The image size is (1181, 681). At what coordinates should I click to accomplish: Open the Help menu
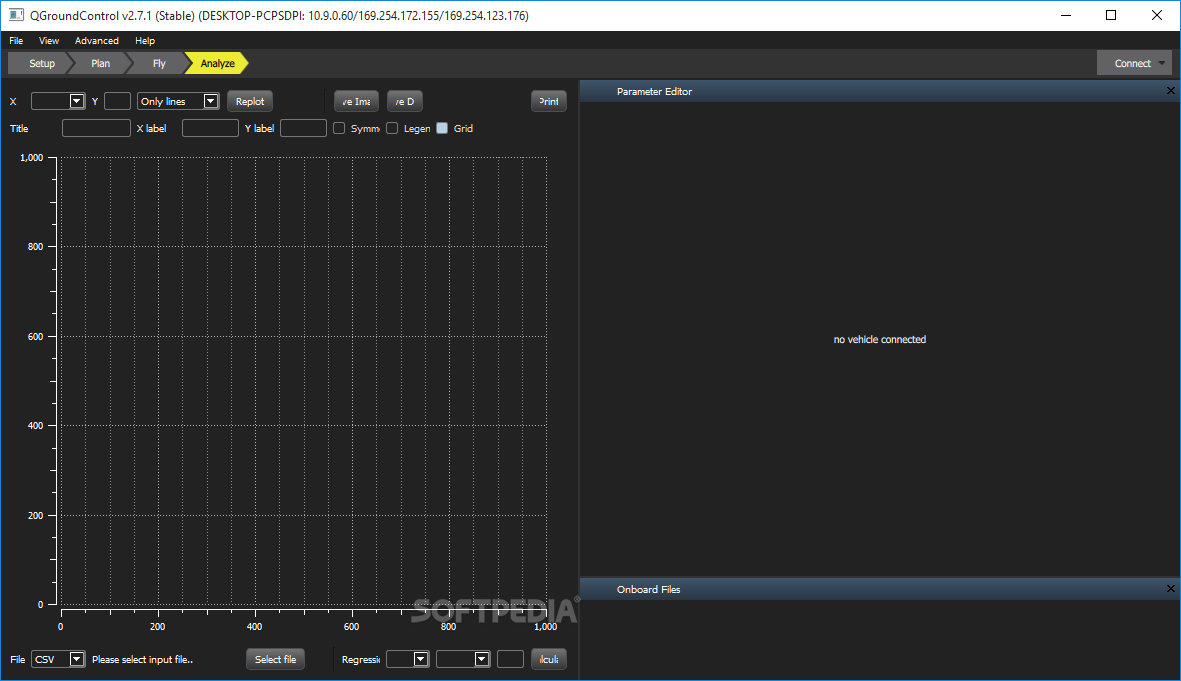pos(145,41)
